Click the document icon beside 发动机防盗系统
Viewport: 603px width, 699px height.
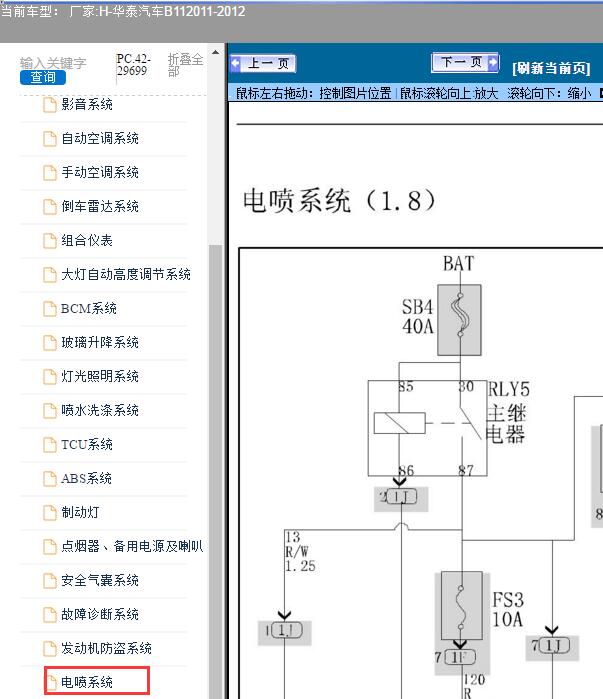[x=50, y=648]
